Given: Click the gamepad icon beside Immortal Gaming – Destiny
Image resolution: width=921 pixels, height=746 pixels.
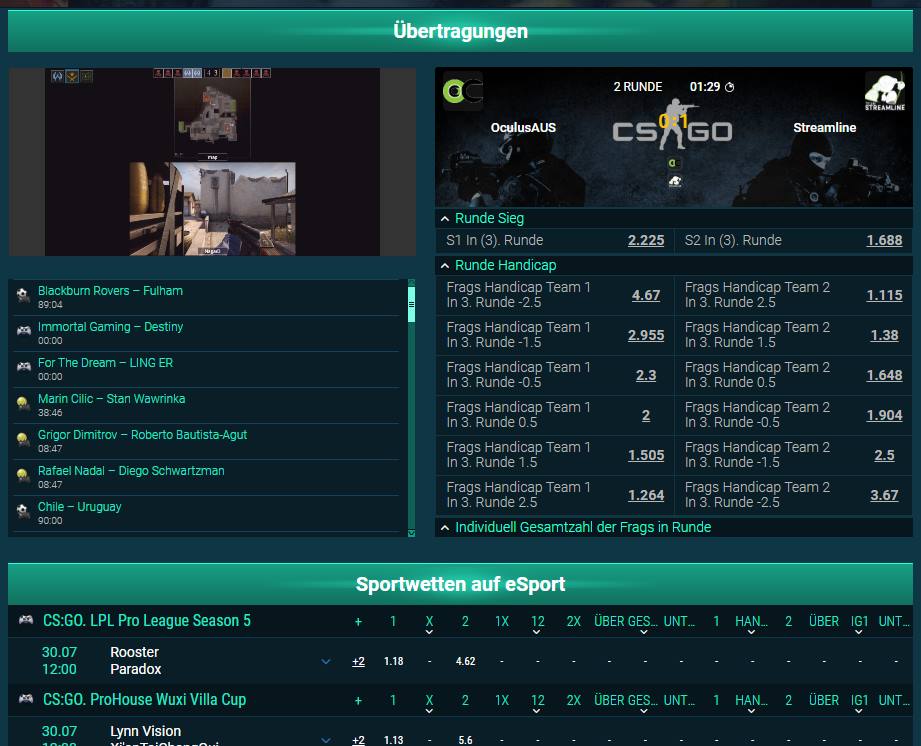Looking at the screenshot, I should click(x=23, y=331).
